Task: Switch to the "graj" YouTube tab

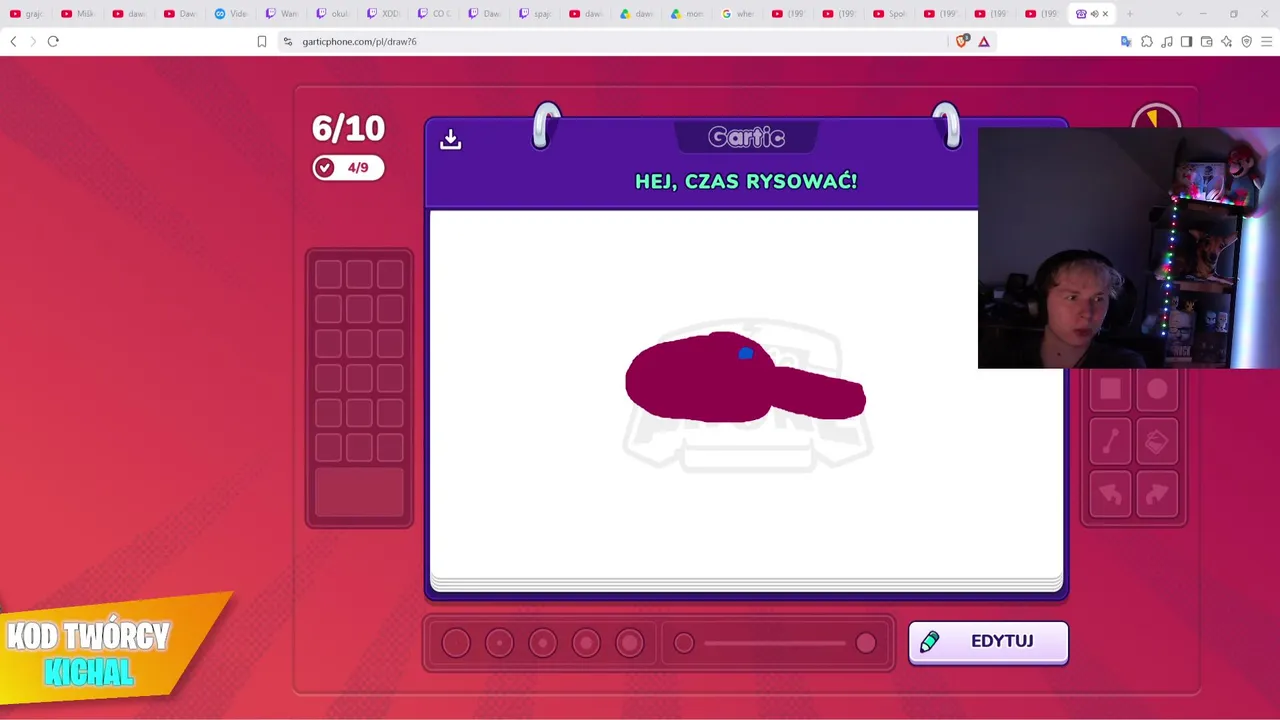Action: 27,14
